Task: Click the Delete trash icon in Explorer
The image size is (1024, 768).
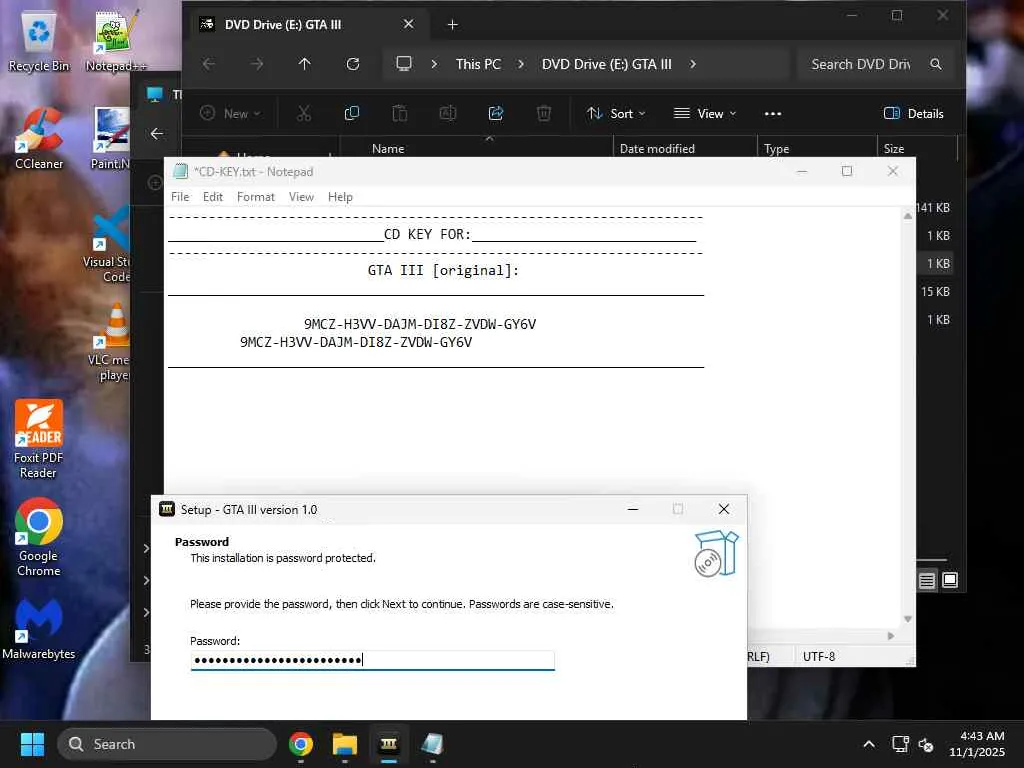Action: tap(543, 114)
